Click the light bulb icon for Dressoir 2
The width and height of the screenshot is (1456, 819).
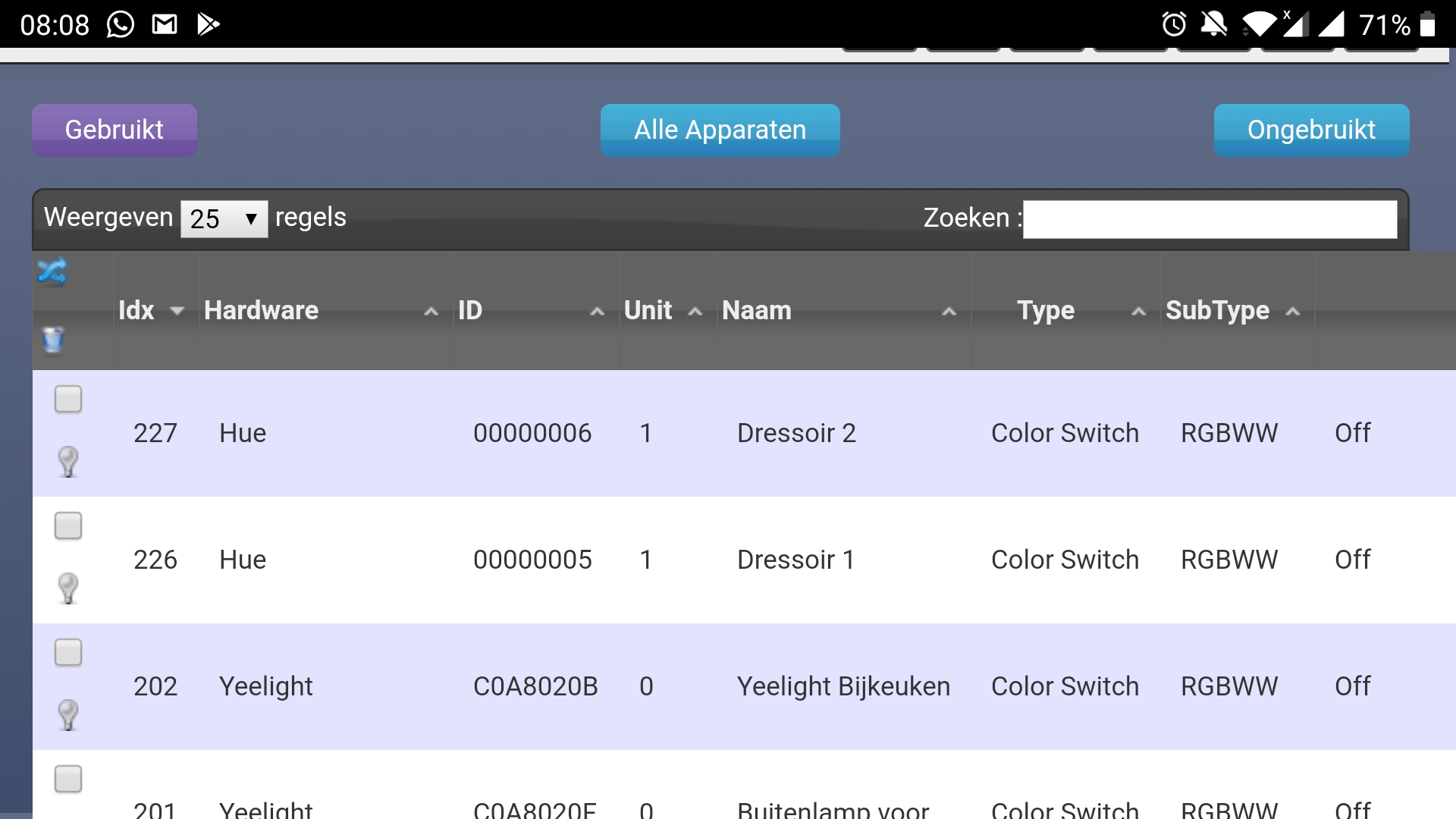(68, 461)
